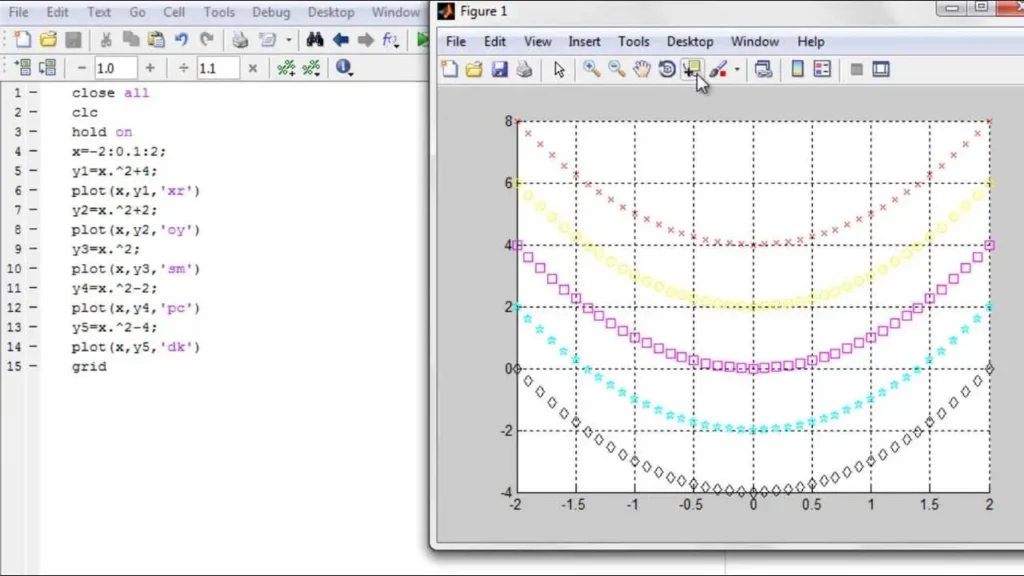Click the Evaluate Cell icon in cell toolbar
Image resolution: width=1024 pixels, height=576 pixels.
tap(22, 68)
